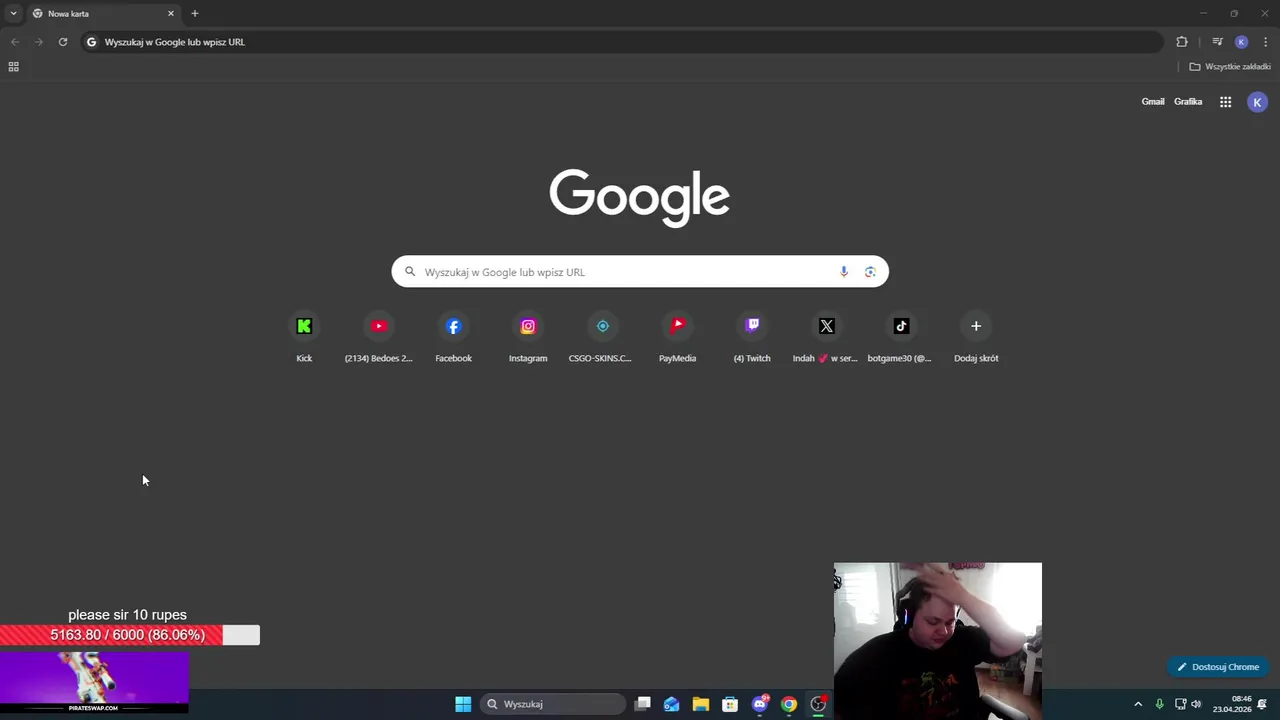This screenshot has width=1280, height=720.
Task: Click the taskbar Wyszukaj search box
Action: pos(552,704)
